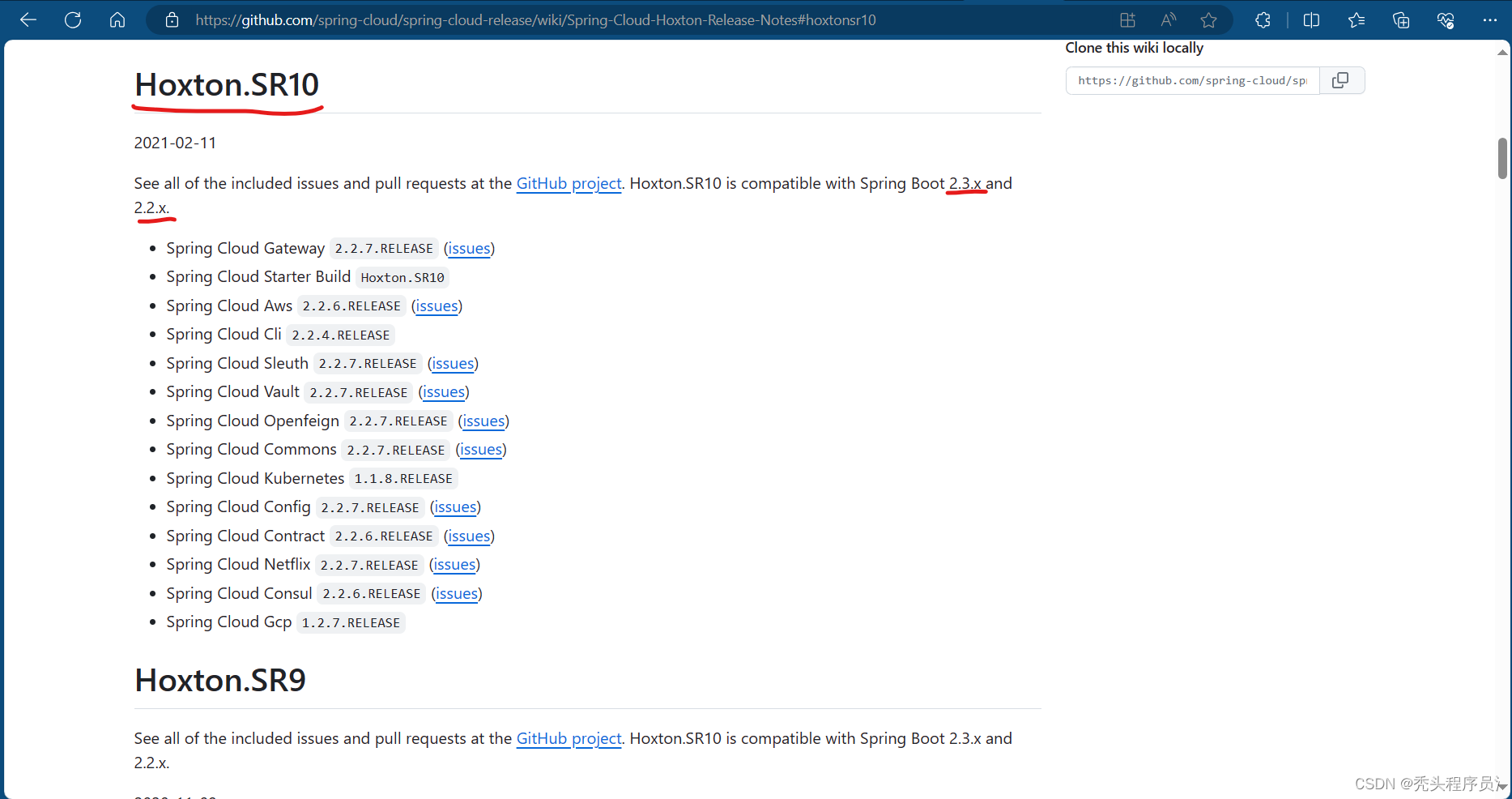Click the 2021-02-11 release date
1512x799 pixels.
click(x=175, y=143)
